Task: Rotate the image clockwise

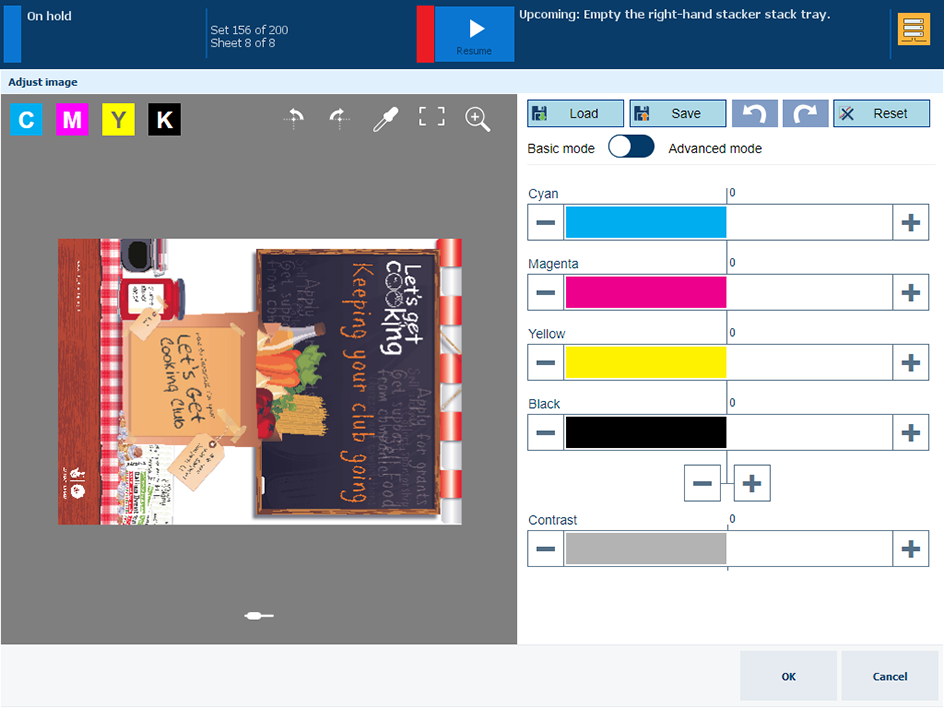Action: (340, 119)
